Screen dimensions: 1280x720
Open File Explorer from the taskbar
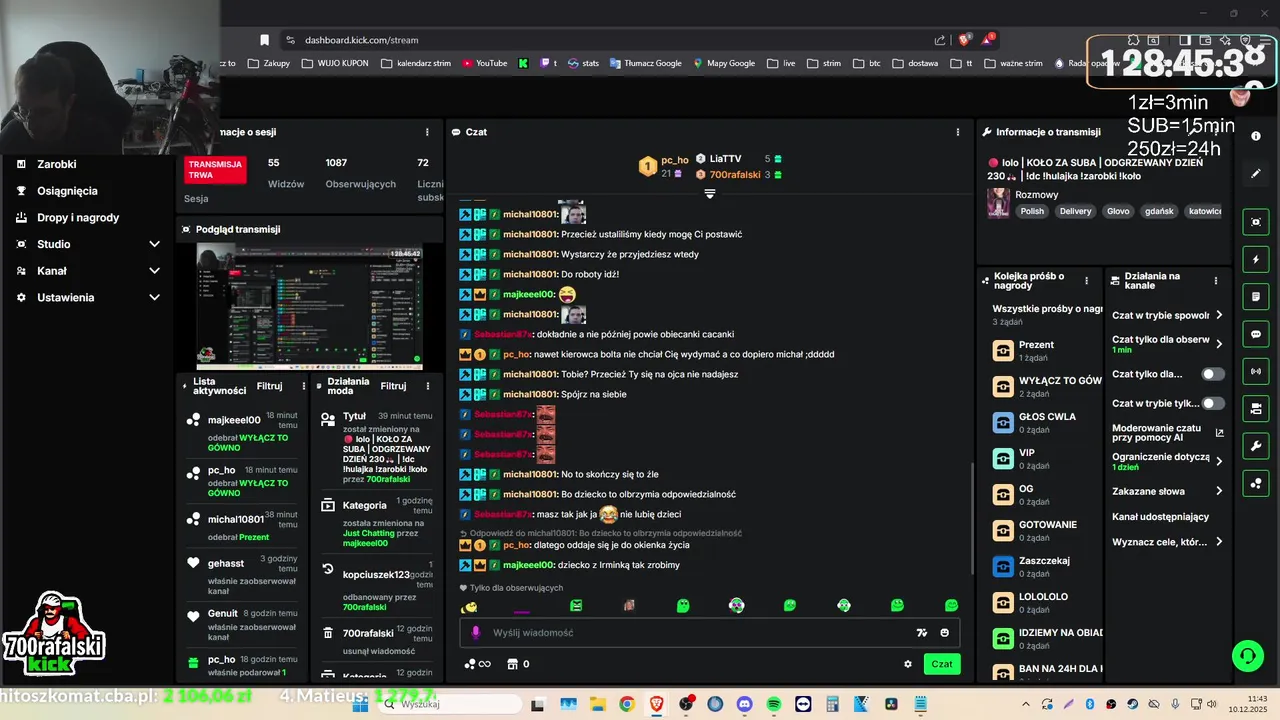[596, 704]
